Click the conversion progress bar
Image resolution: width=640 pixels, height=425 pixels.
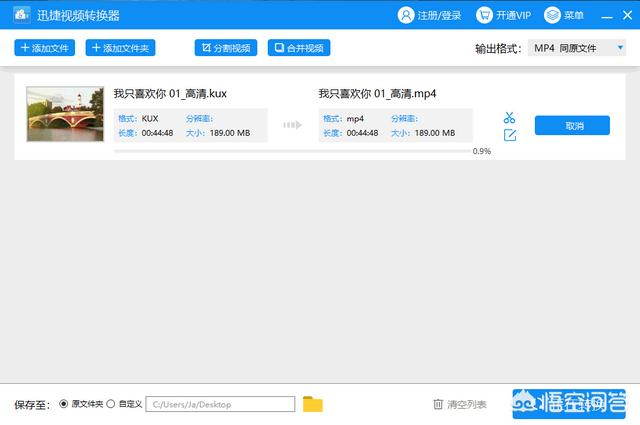(292, 151)
